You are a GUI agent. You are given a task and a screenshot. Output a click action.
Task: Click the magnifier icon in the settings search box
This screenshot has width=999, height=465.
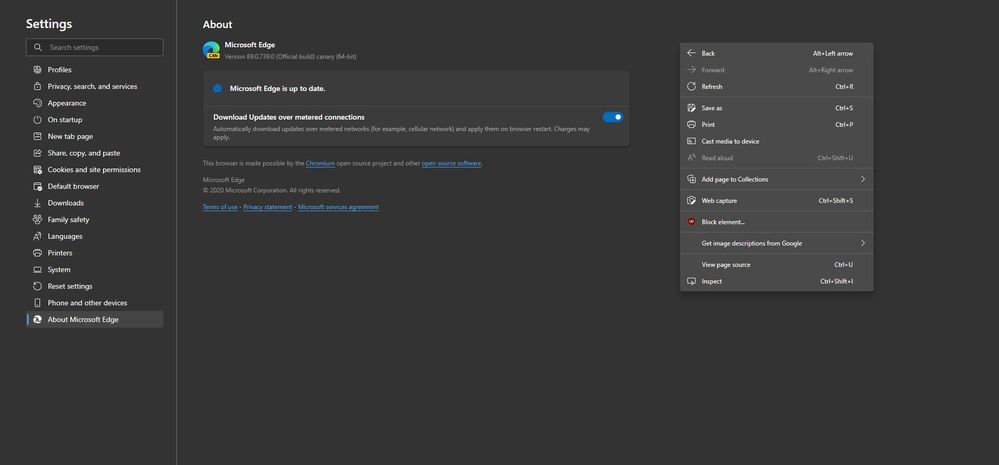click(x=38, y=47)
